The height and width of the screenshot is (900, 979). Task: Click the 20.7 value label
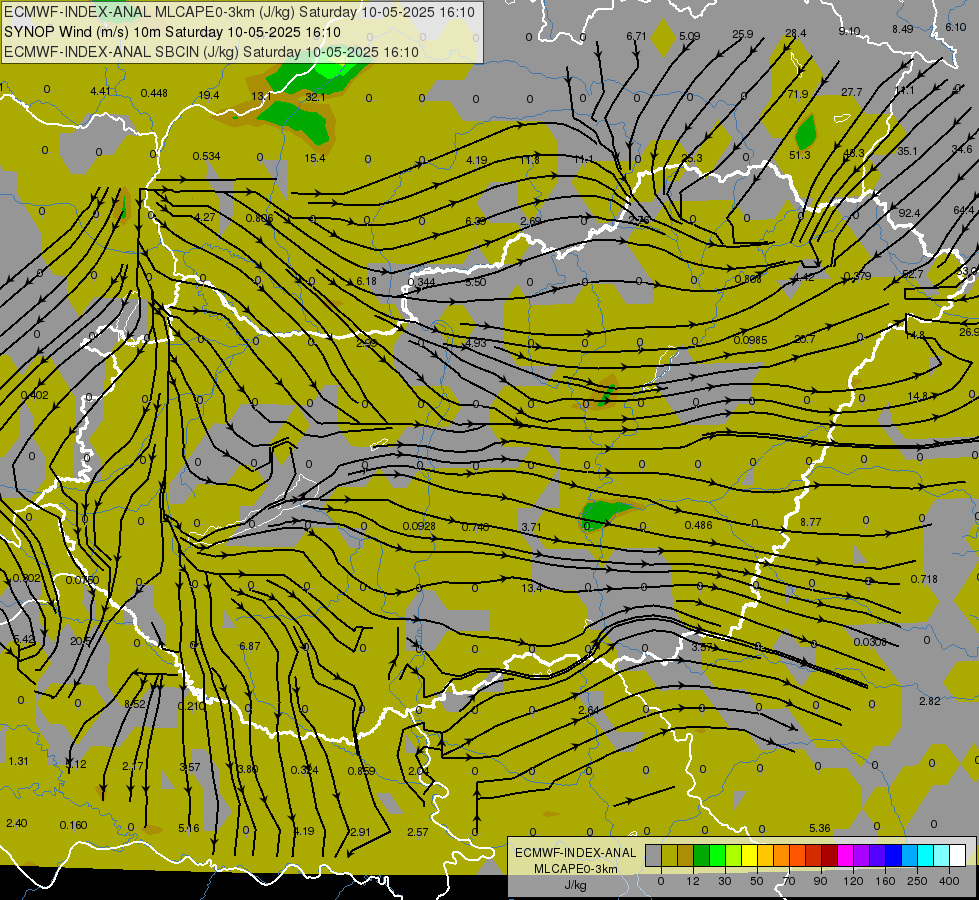point(805,339)
